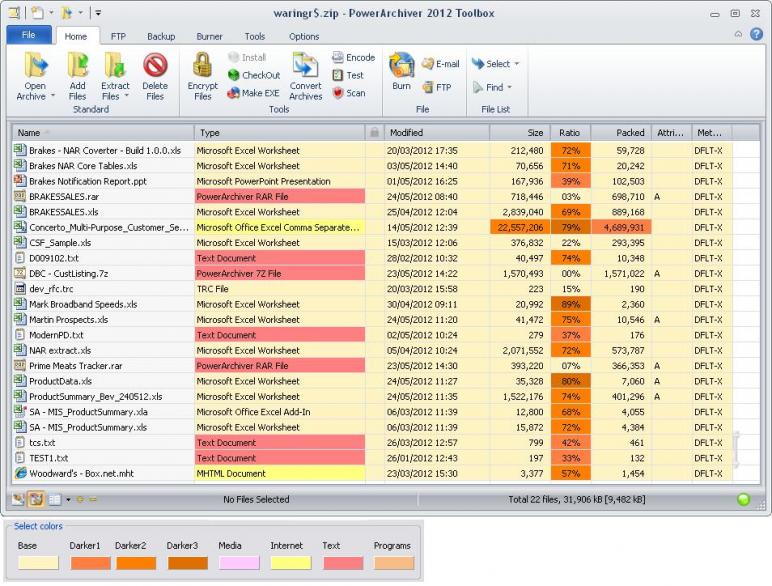Click the lock column header icon
The height and width of the screenshot is (586, 772).
(x=374, y=132)
